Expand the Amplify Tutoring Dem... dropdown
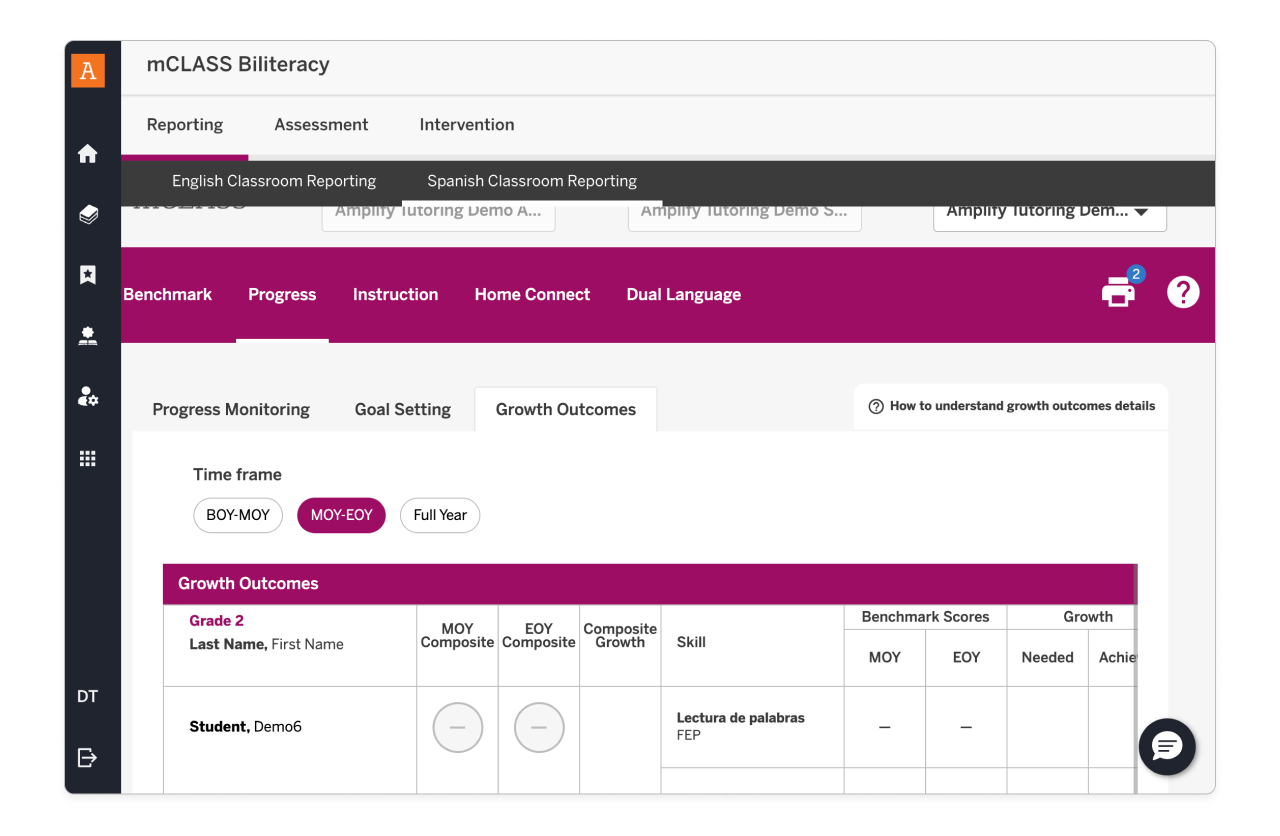Screen dimensions: 1280x836 (x=1049, y=212)
